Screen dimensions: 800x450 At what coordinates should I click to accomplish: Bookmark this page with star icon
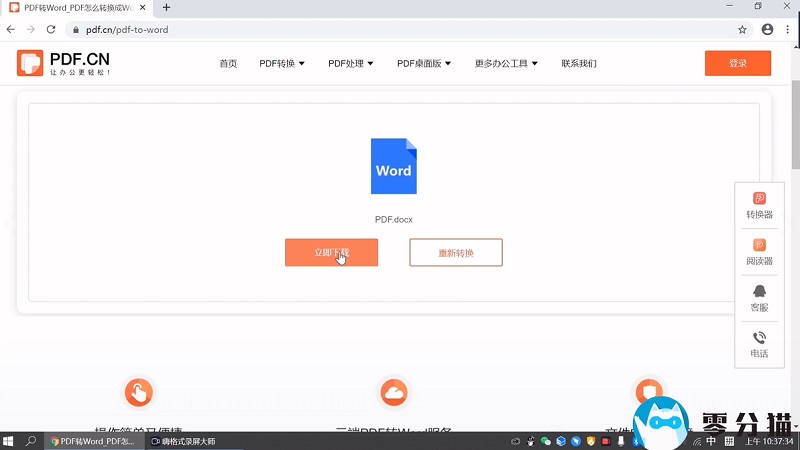(x=742, y=30)
